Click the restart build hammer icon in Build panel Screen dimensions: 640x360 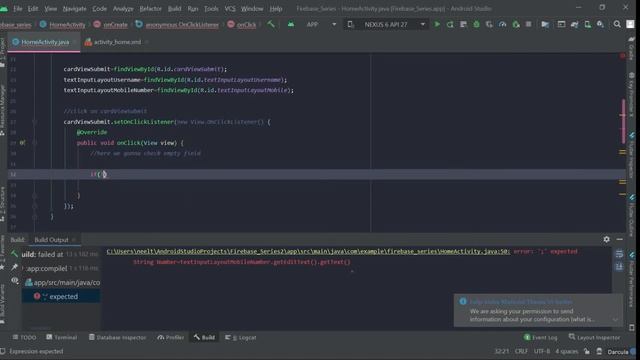(15, 254)
